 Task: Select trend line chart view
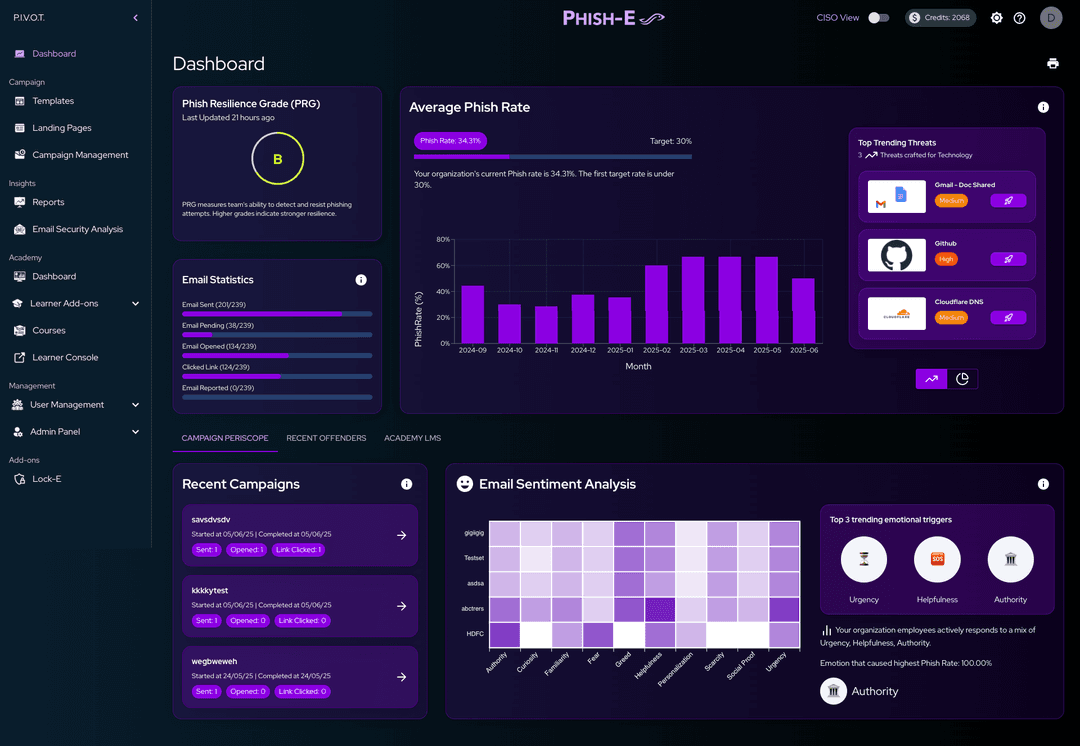coord(931,379)
